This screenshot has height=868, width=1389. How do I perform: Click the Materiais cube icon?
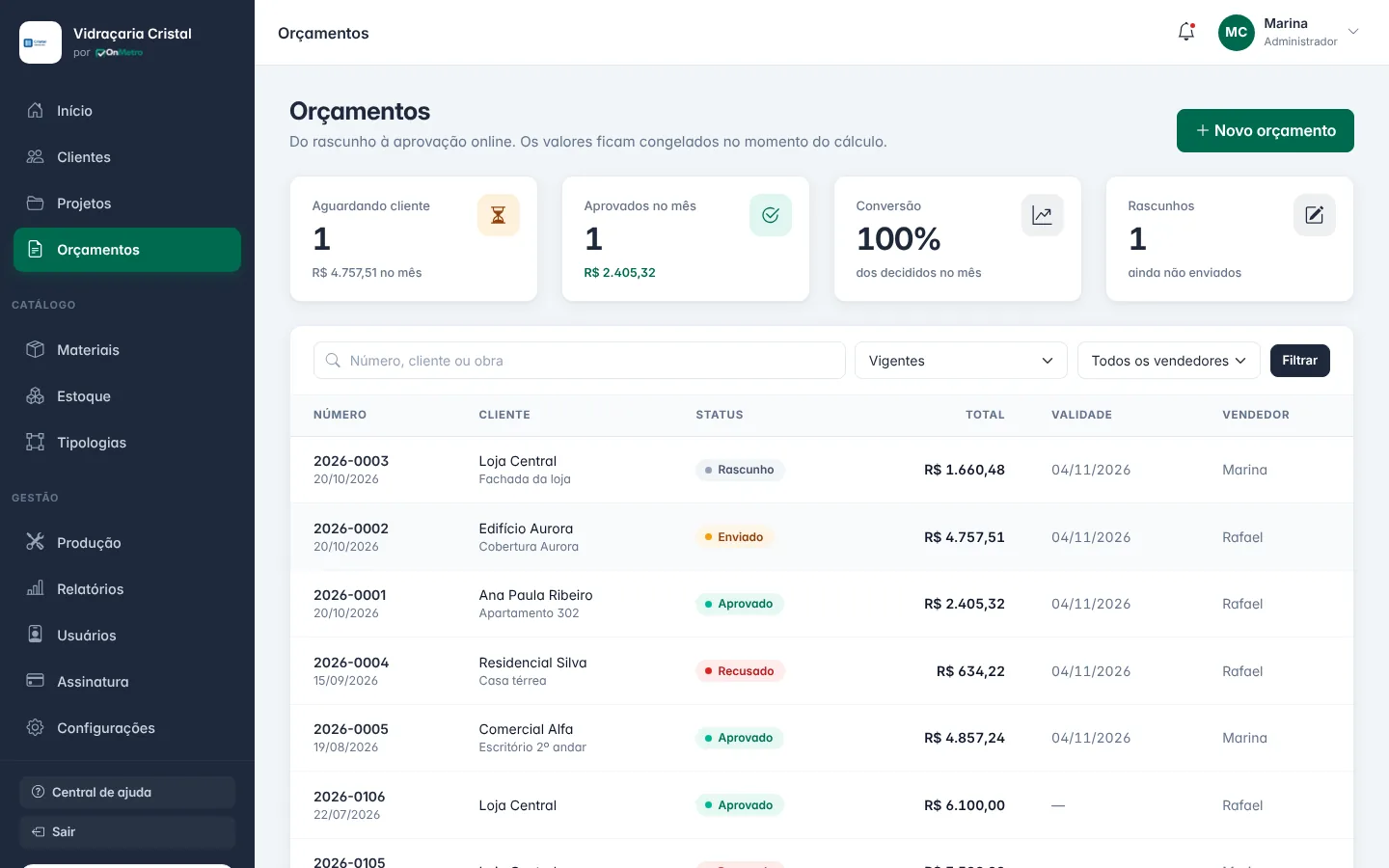pos(36,350)
